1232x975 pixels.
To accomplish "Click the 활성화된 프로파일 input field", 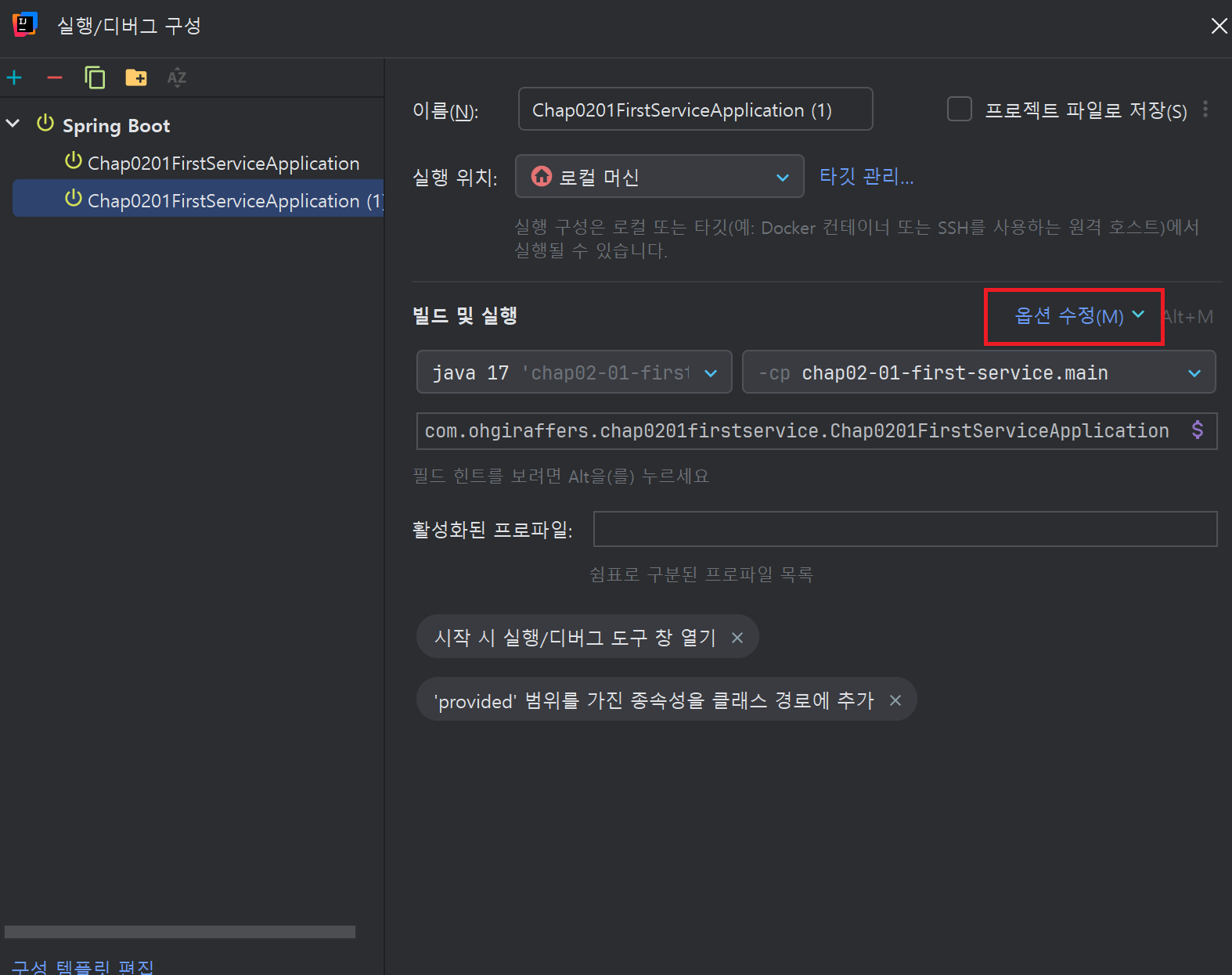I will tap(905, 529).
